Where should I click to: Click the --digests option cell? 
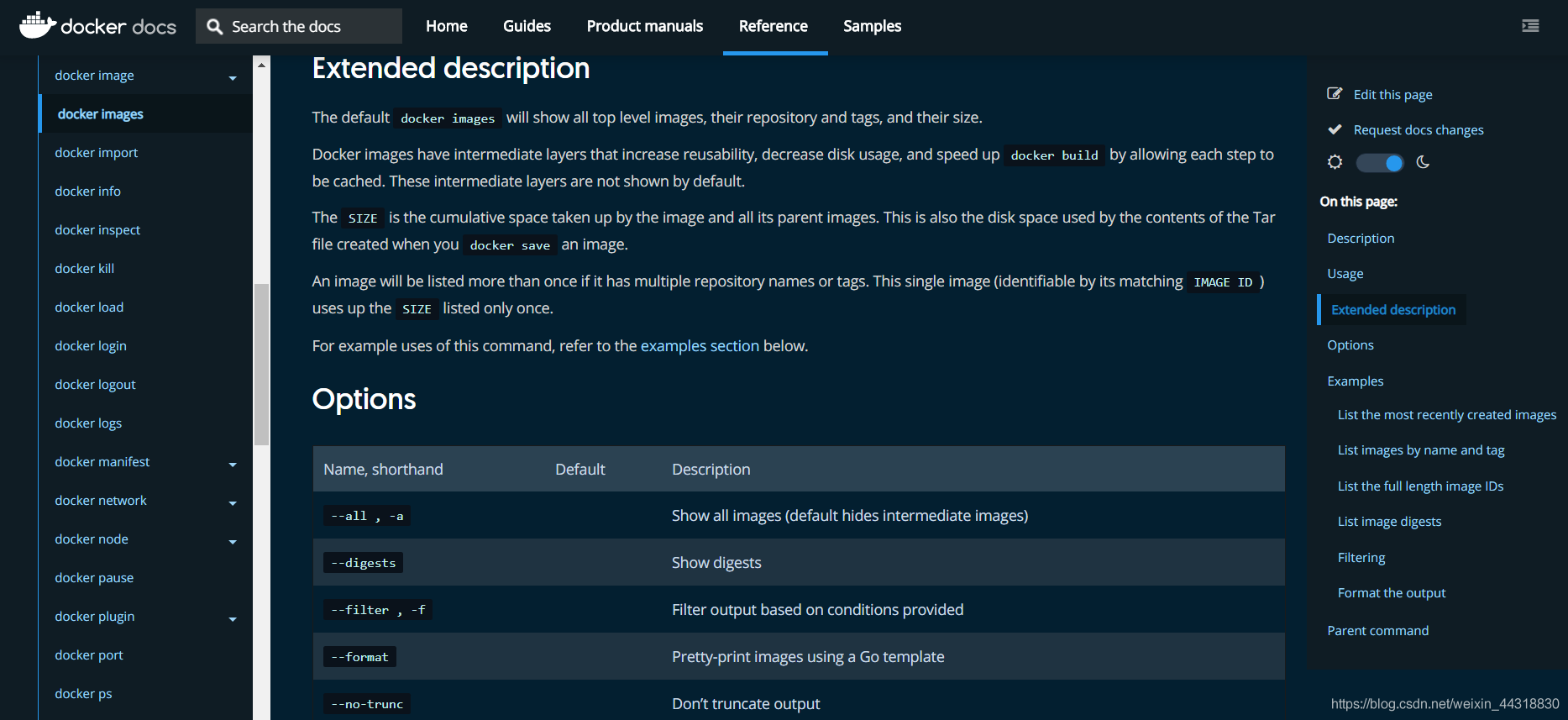(x=363, y=563)
